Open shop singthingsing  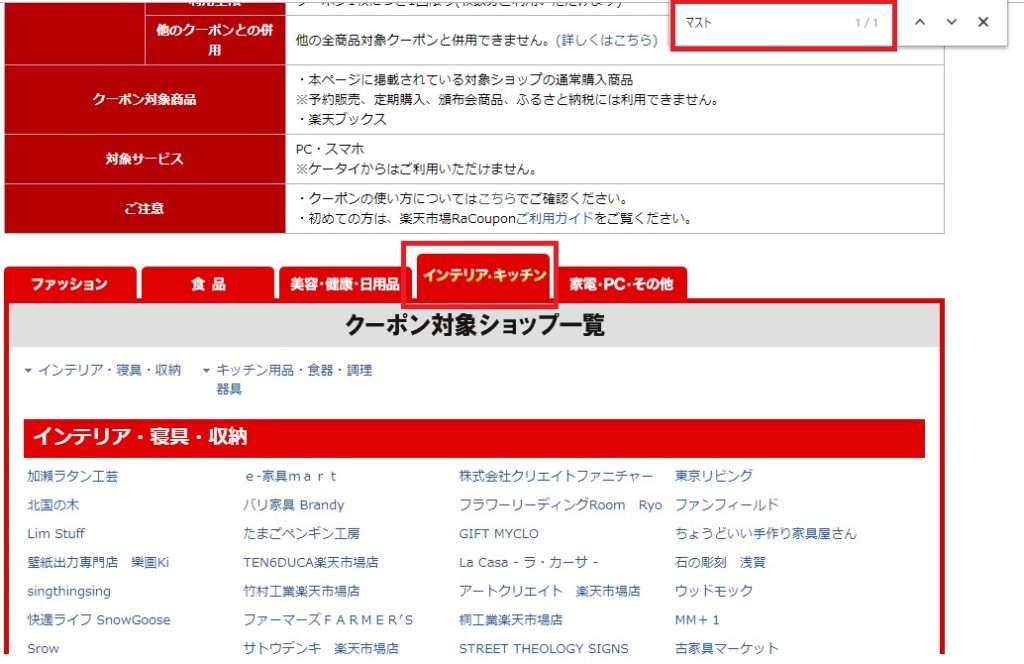pos(69,591)
